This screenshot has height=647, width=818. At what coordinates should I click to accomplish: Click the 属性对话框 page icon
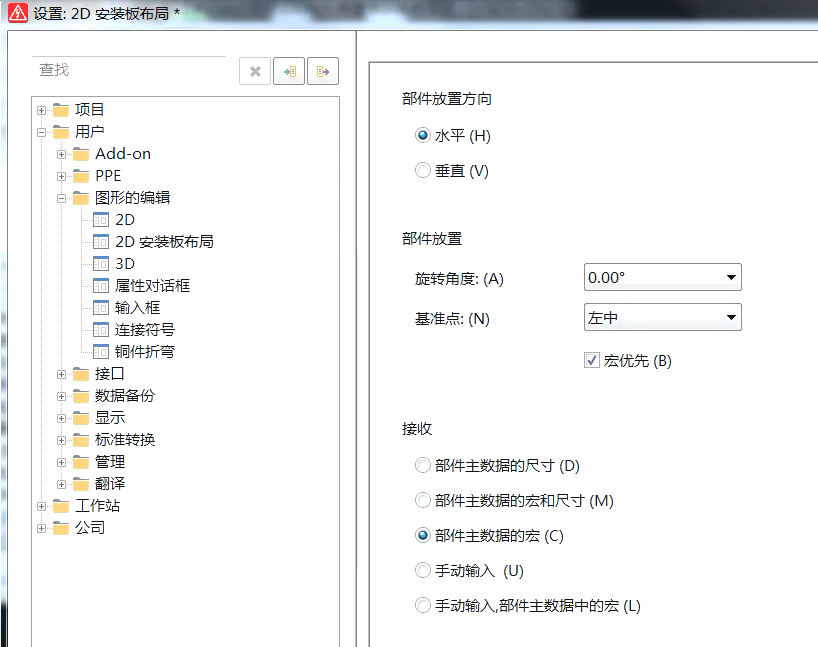[x=101, y=285]
